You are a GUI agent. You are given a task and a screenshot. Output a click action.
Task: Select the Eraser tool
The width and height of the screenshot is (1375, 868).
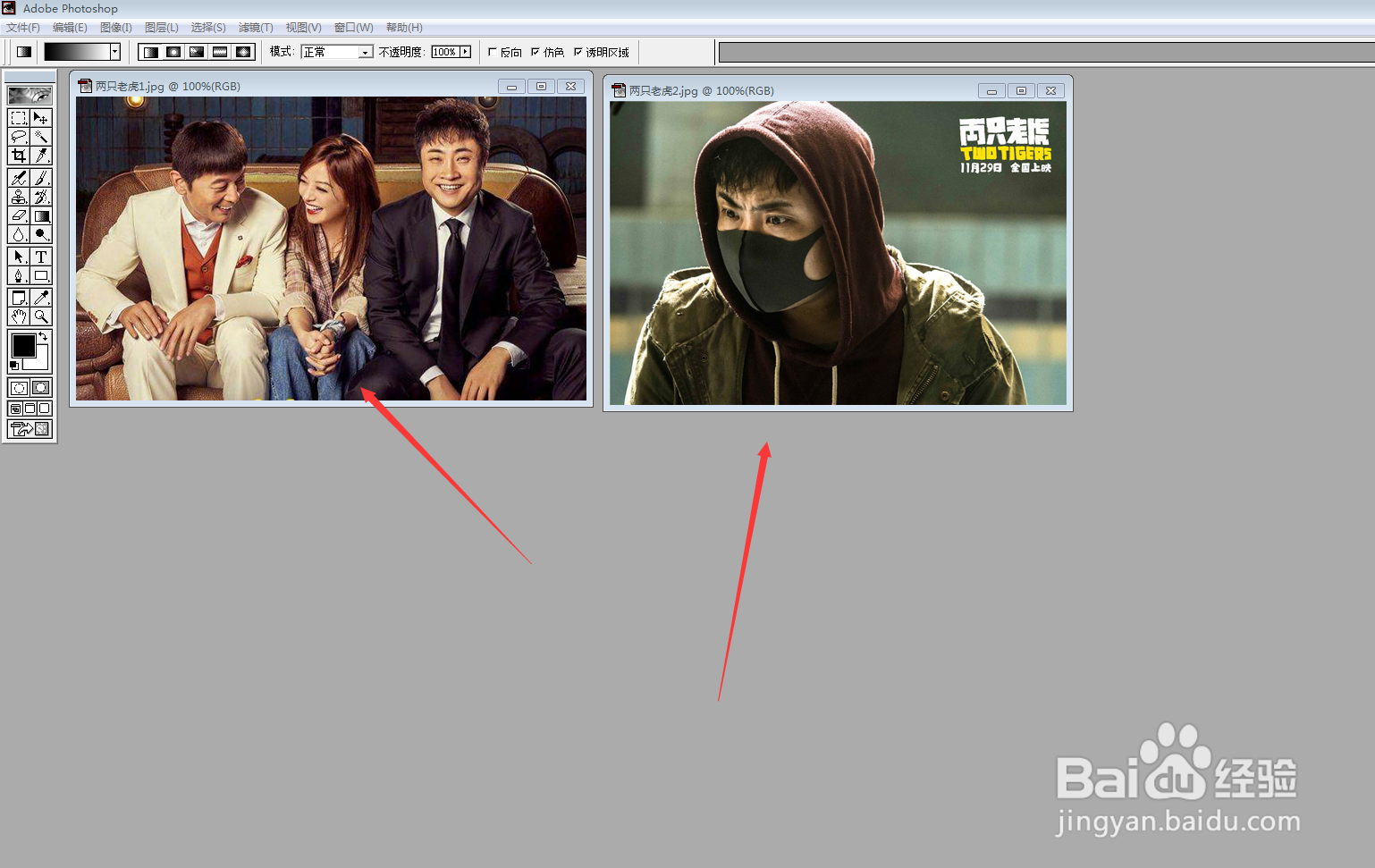(19, 215)
